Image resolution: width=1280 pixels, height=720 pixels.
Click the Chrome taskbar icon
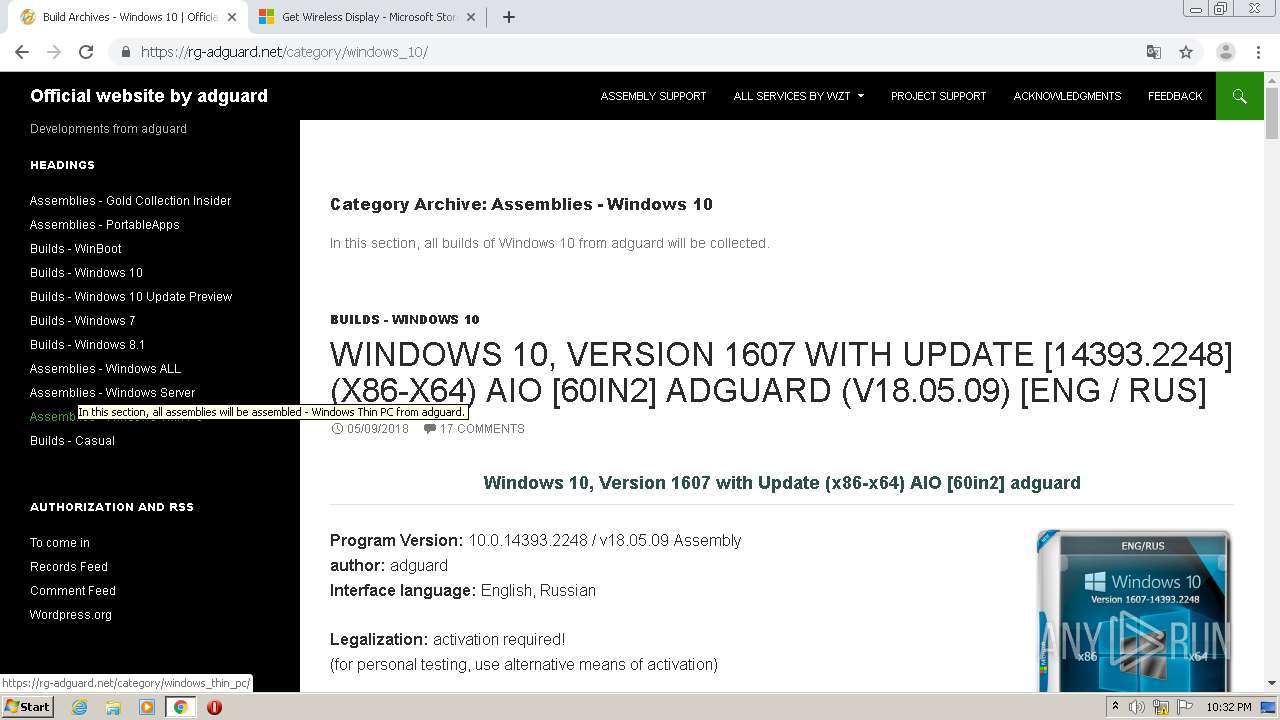click(180, 707)
